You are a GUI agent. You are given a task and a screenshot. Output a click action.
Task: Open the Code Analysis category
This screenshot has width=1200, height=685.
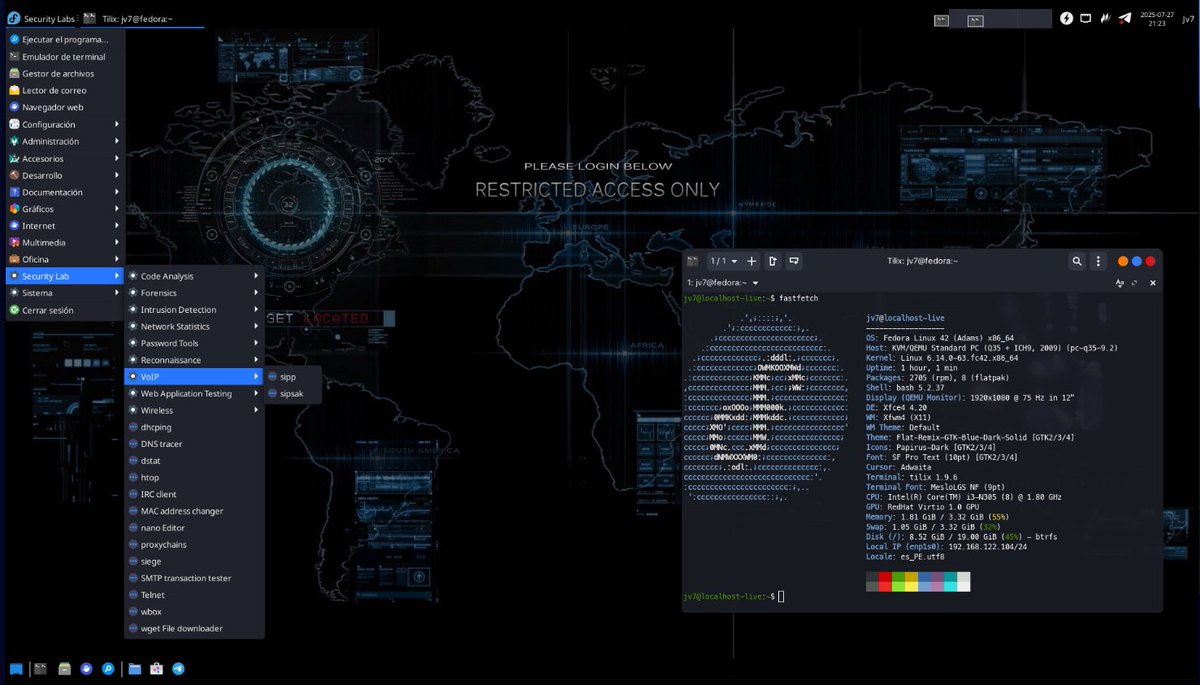tap(194, 276)
